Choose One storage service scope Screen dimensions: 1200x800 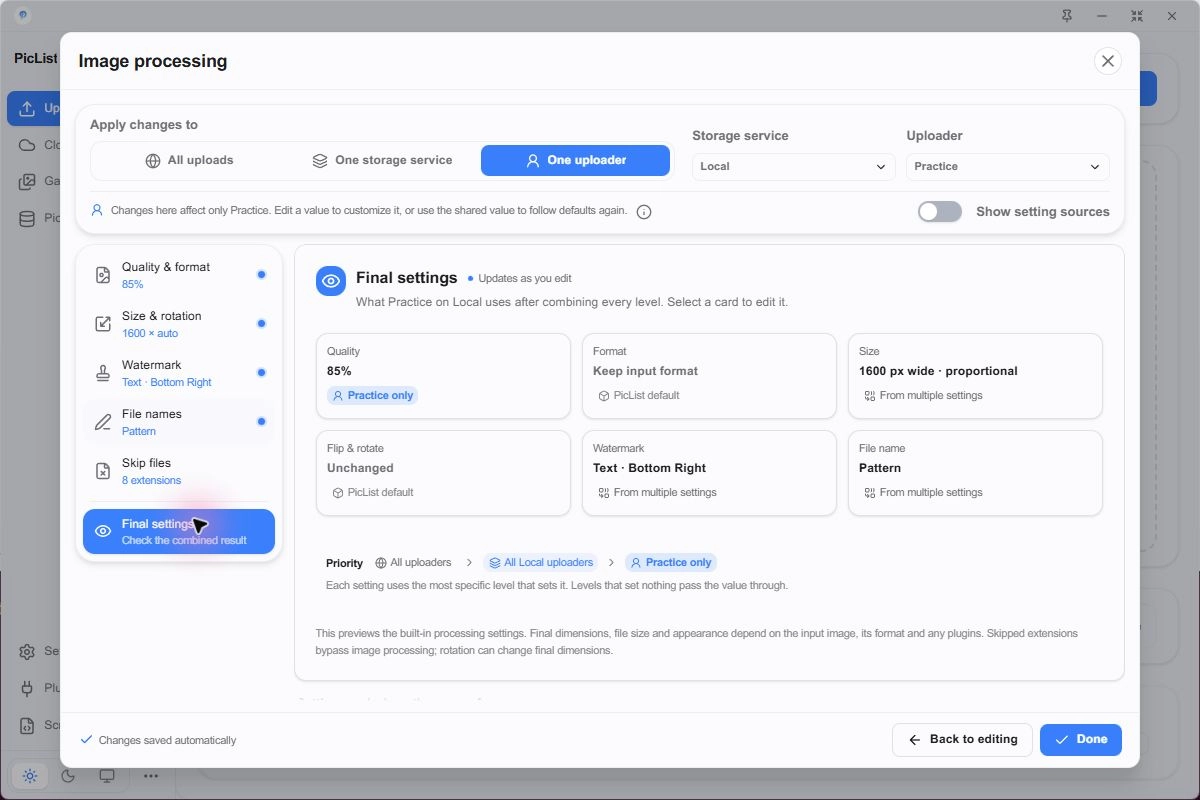[x=382, y=160]
